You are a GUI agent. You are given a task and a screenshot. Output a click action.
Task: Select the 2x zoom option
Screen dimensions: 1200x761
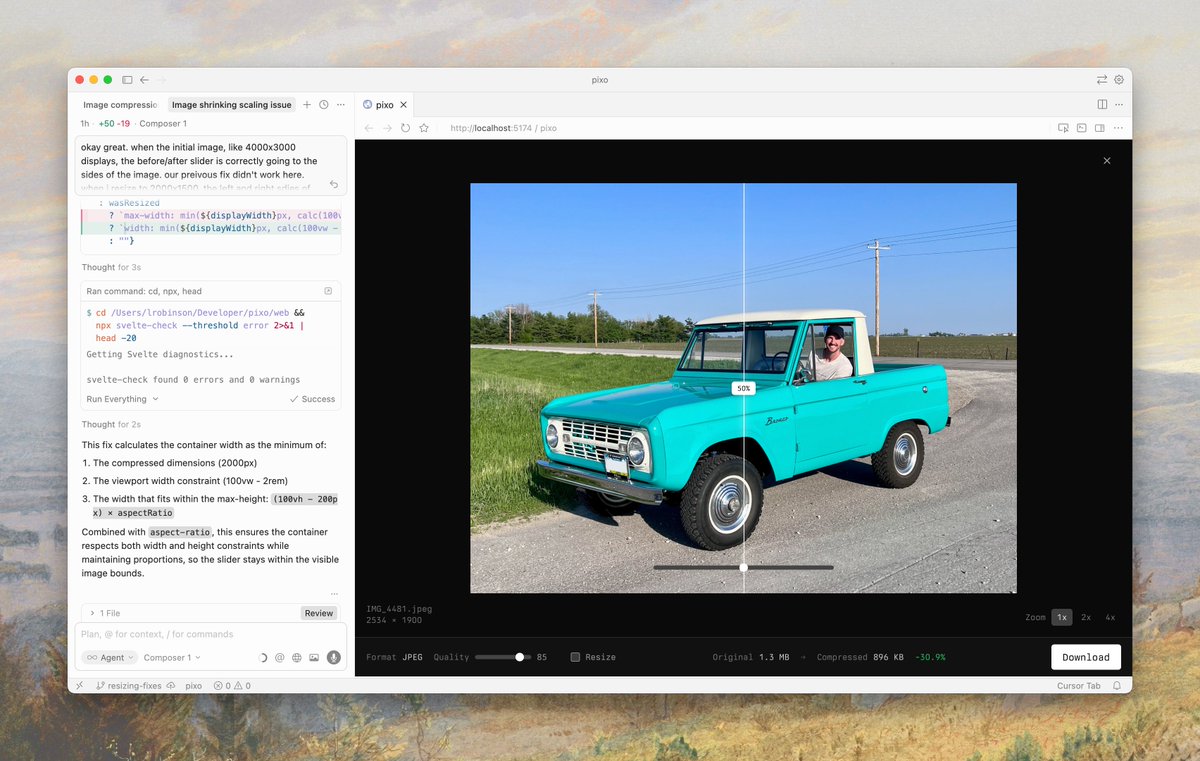coord(1086,617)
